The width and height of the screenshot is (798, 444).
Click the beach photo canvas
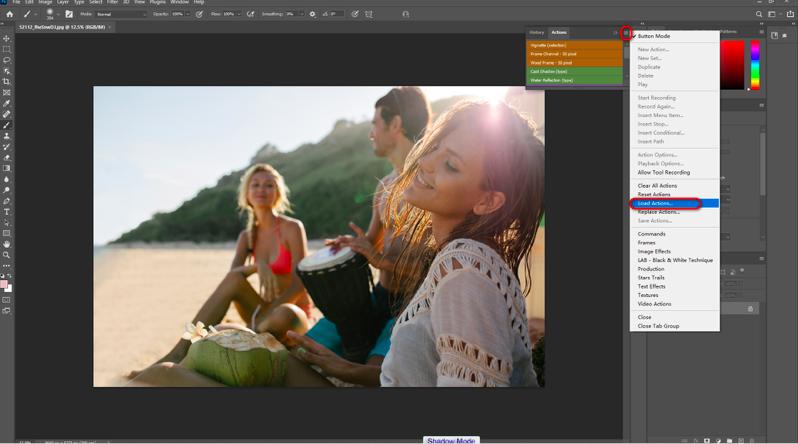coord(319,236)
